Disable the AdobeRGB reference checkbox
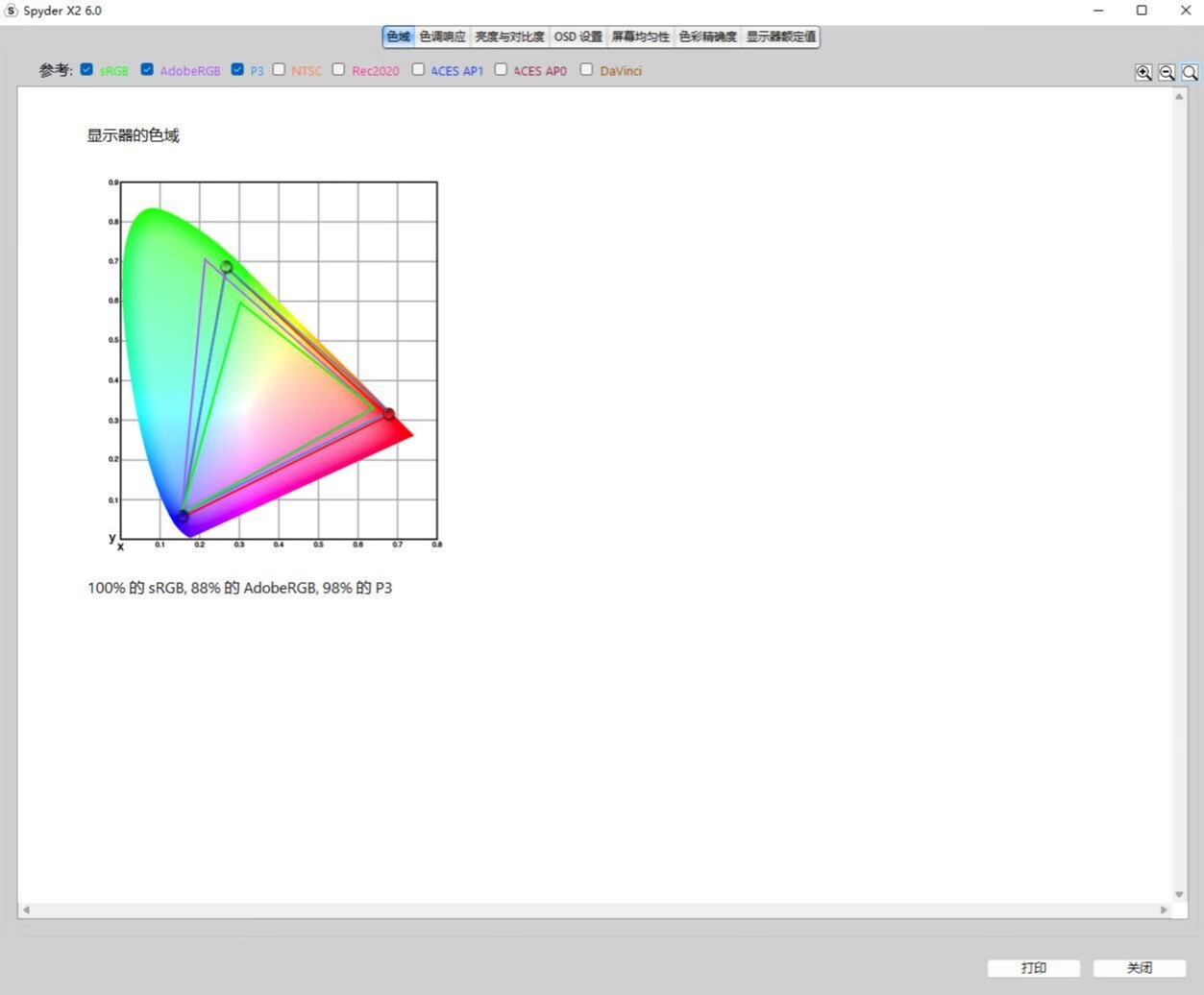 pyautogui.click(x=147, y=69)
